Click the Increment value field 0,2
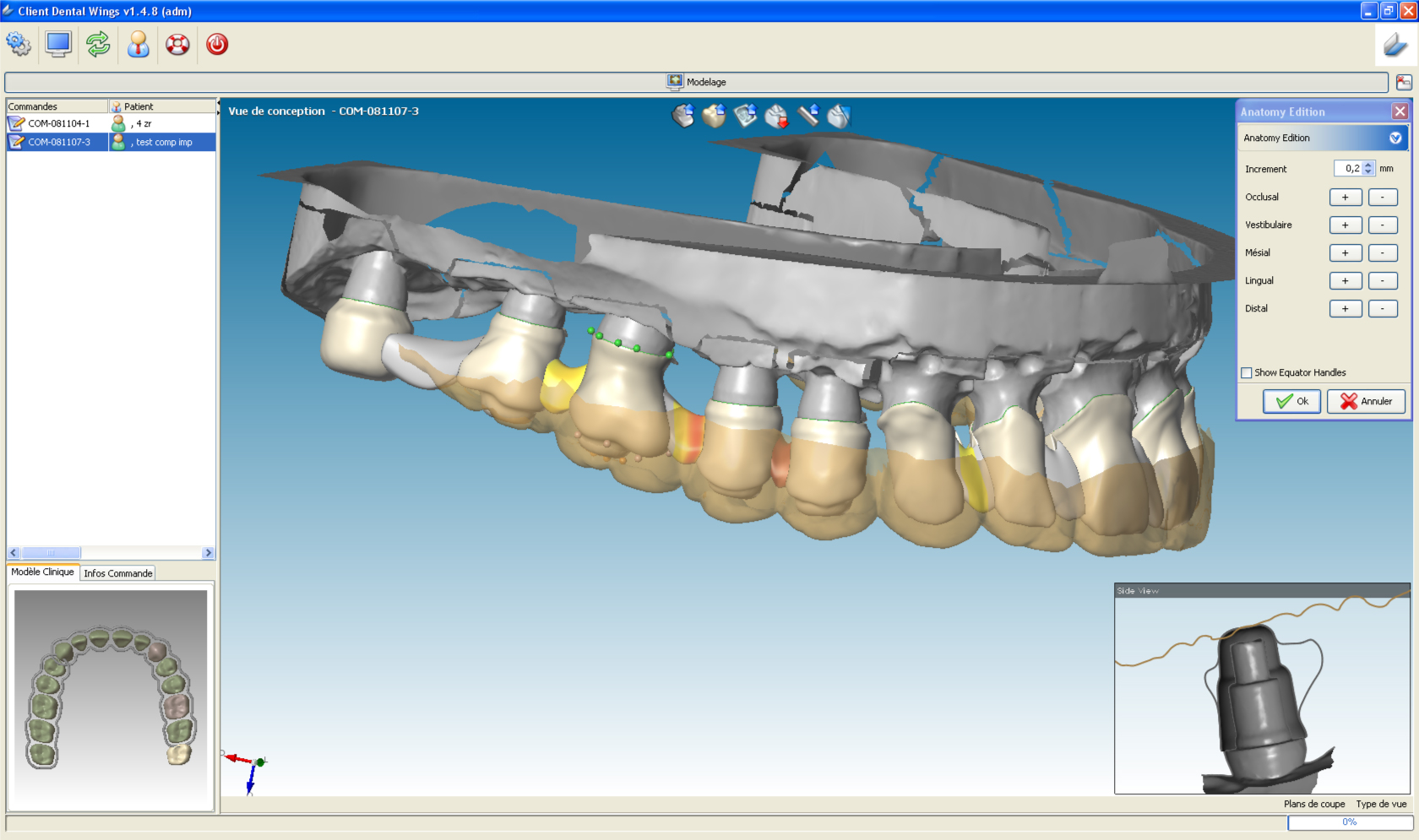Viewport: 1419px width, 840px height. 1348,168
